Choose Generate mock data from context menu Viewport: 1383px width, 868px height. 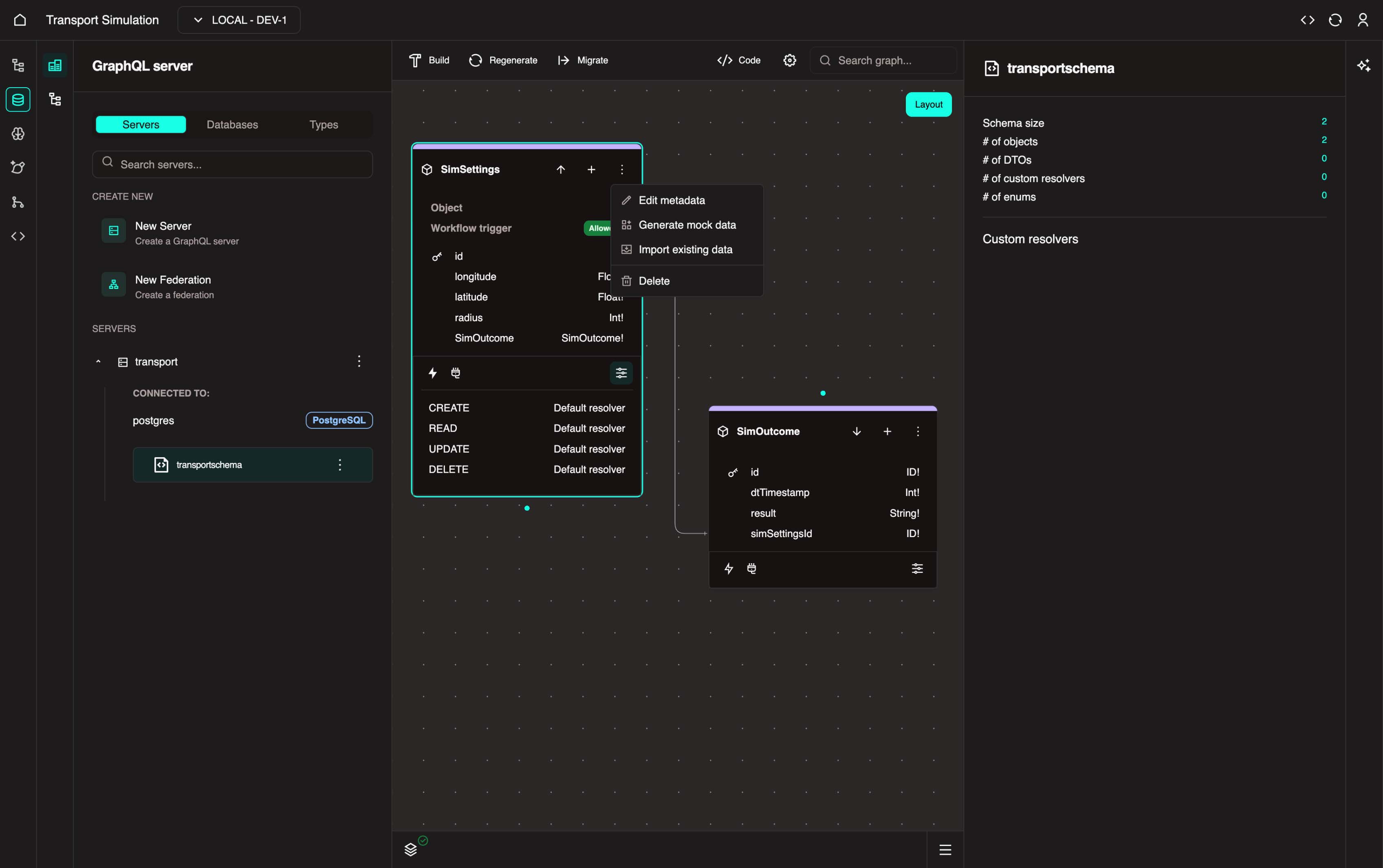pos(687,225)
